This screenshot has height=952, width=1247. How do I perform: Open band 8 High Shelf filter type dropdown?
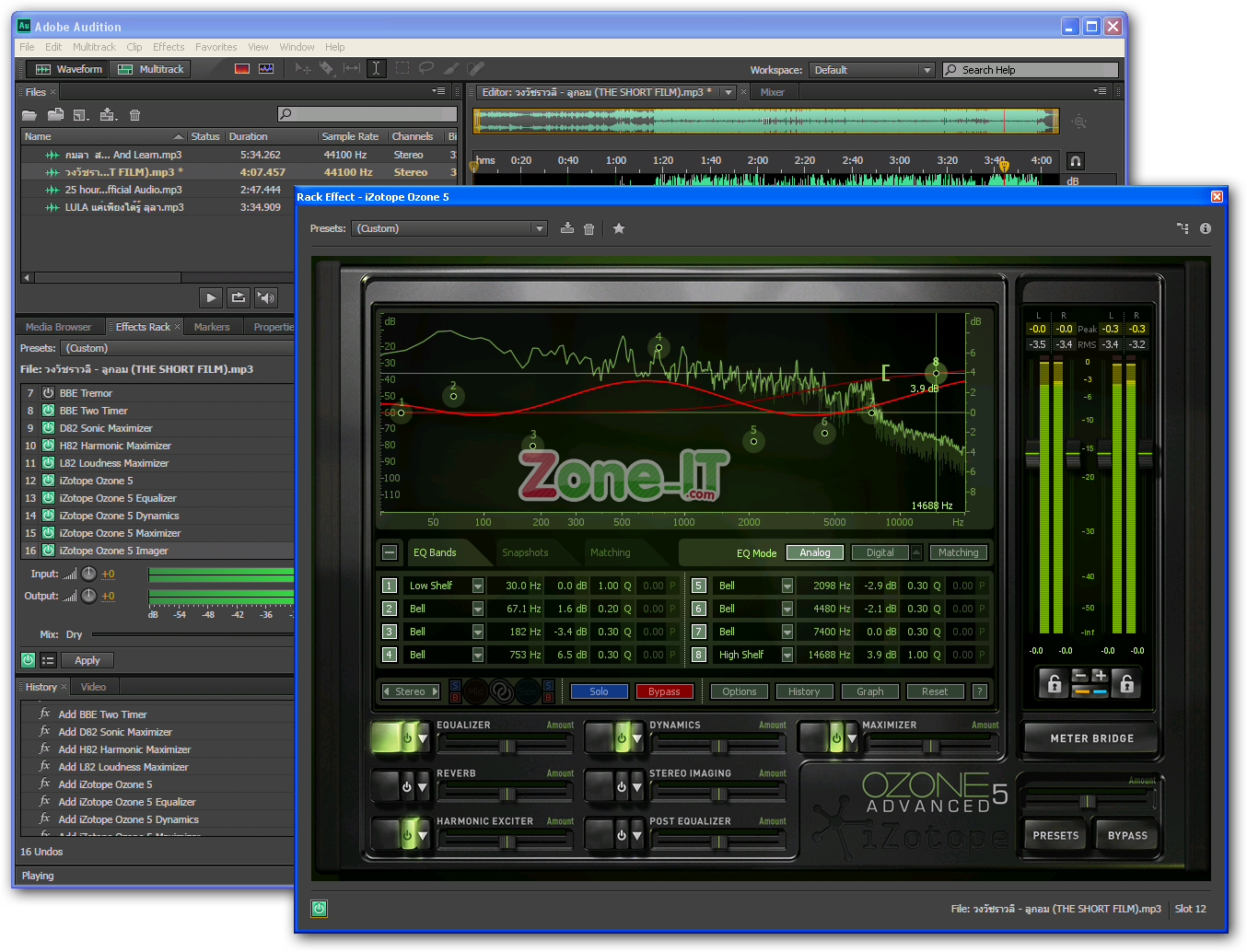tap(787, 655)
